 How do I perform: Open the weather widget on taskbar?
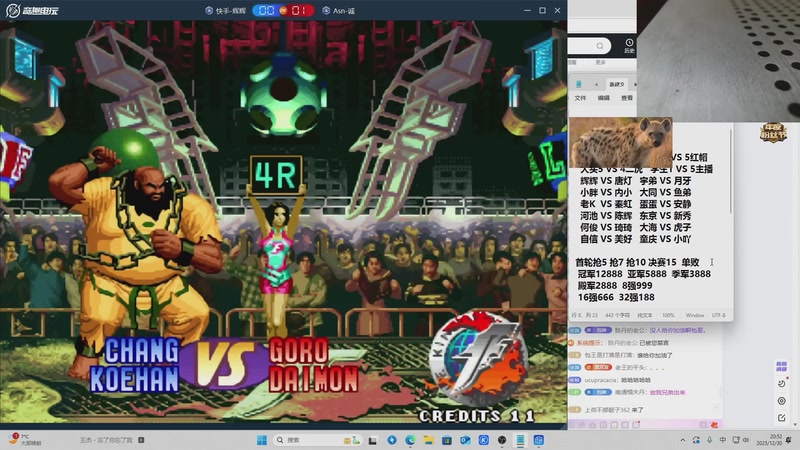click(x=24, y=440)
